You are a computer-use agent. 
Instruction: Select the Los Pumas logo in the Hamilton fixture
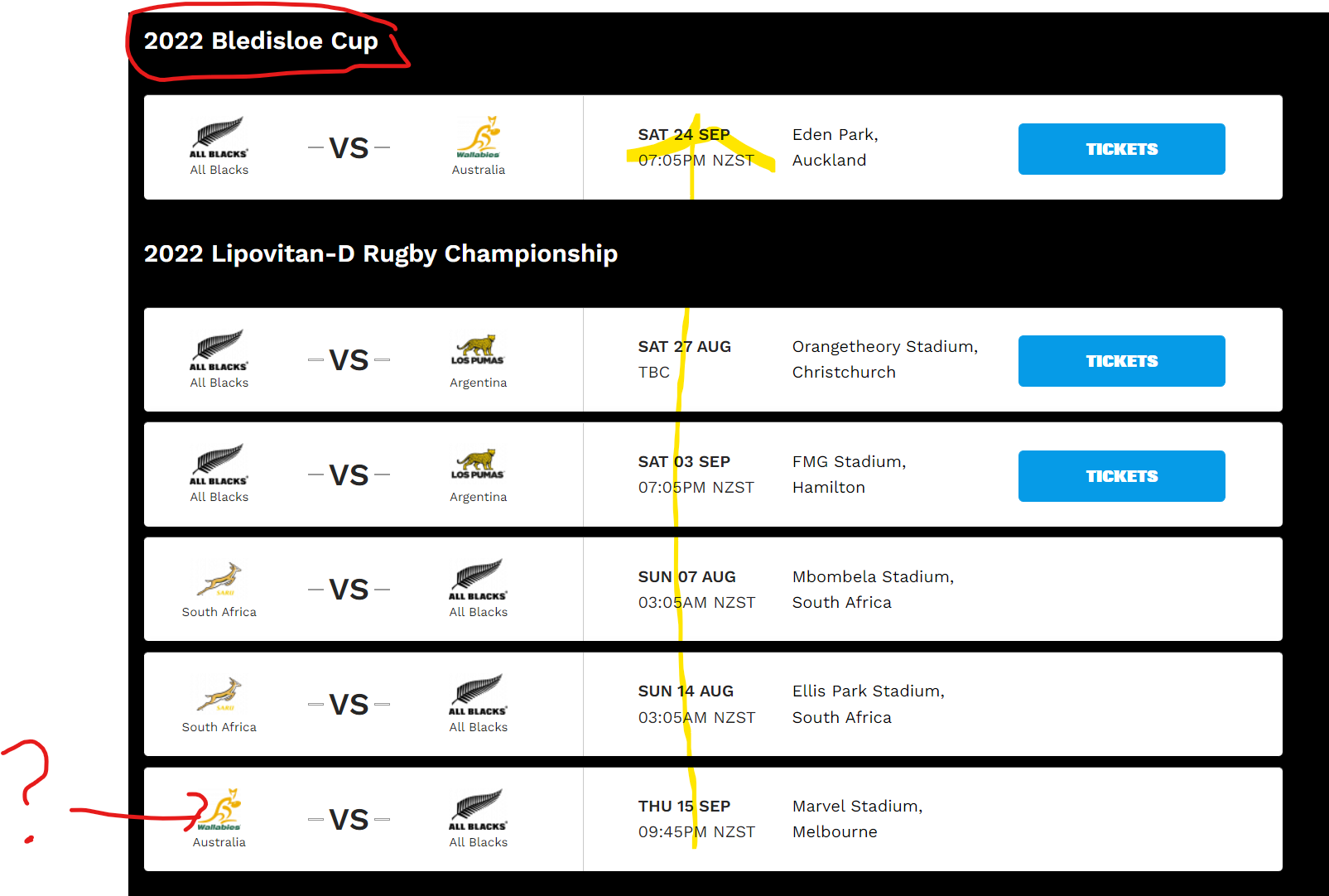tap(478, 464)
